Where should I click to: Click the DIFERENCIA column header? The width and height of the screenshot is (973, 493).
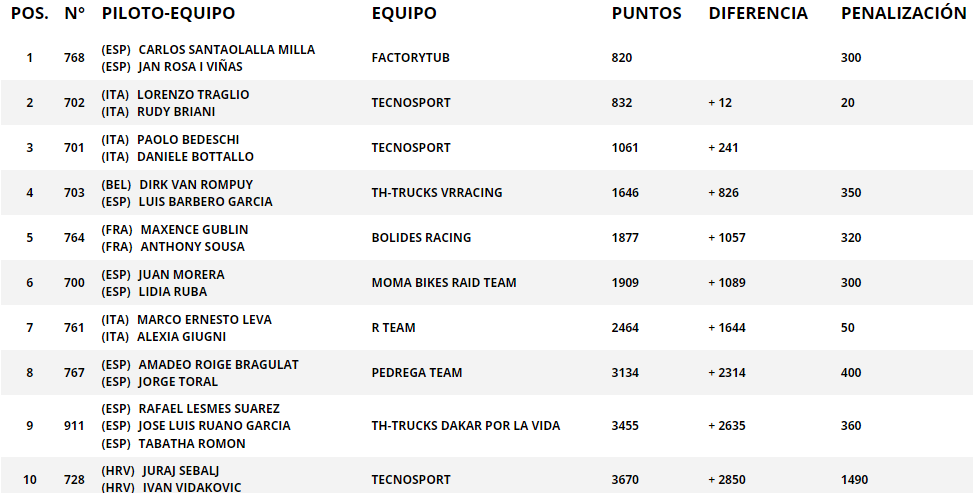point(758,13)
